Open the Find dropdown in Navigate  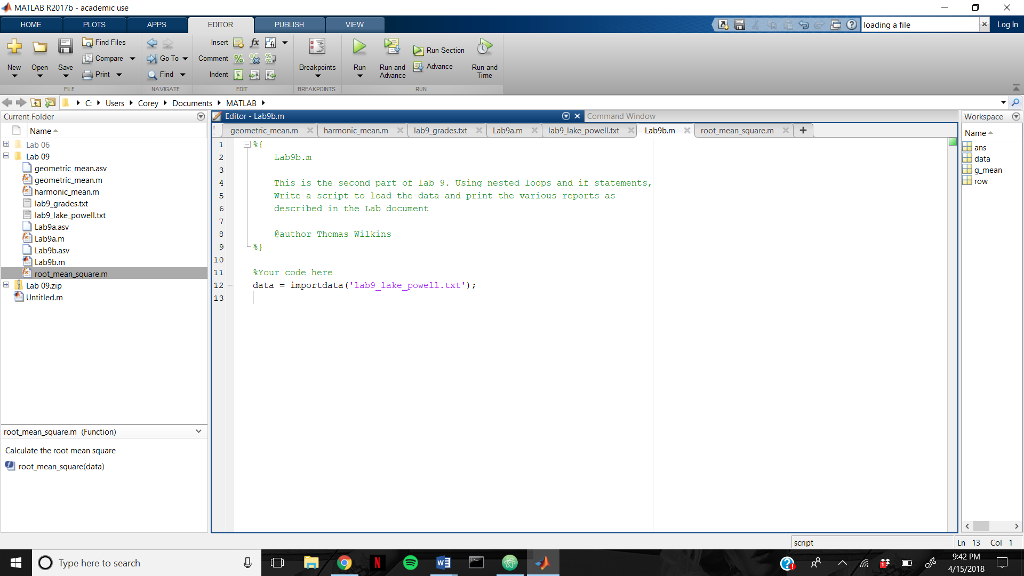click(x=183, y=75)
